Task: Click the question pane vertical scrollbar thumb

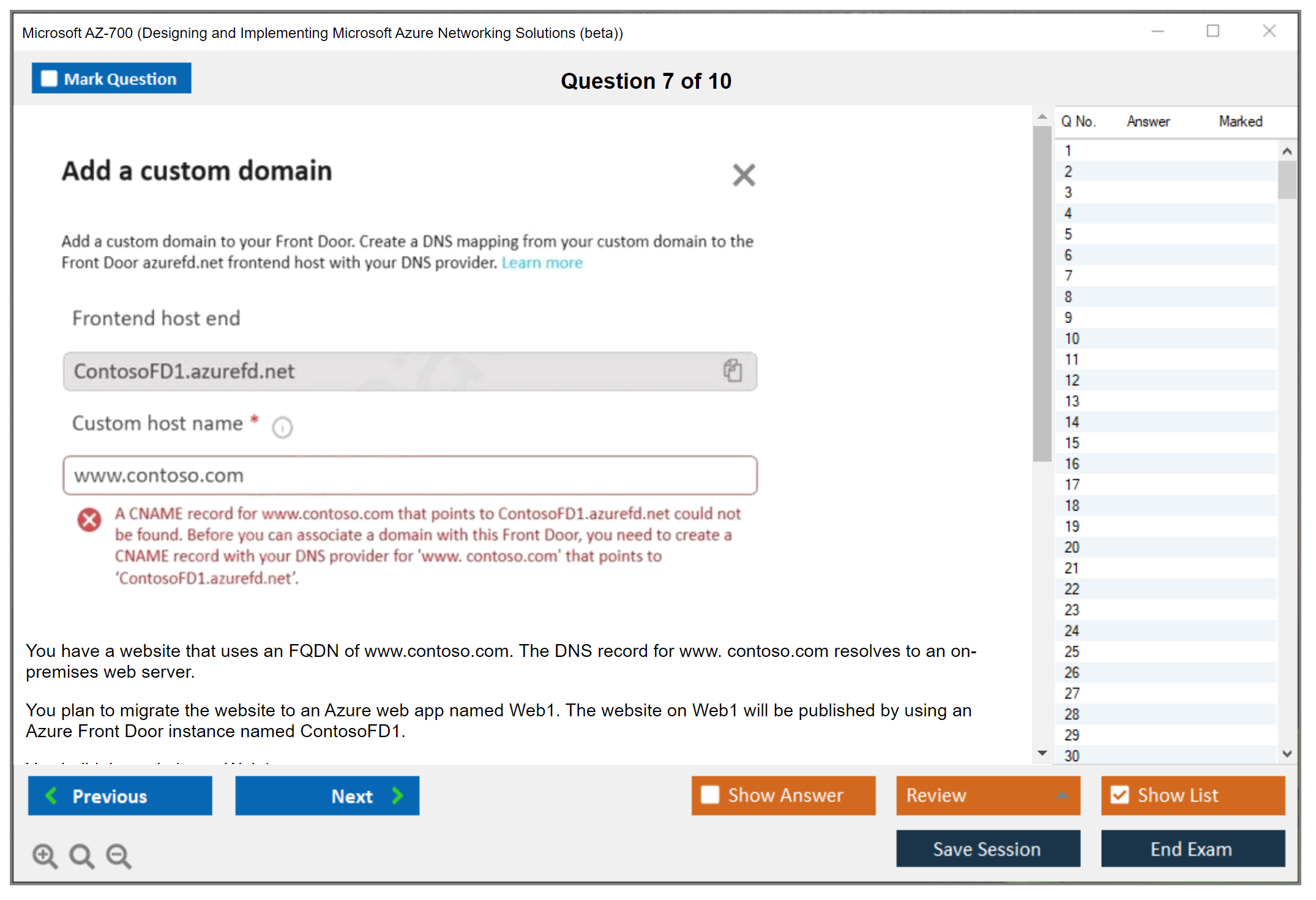Action: (x=1042, y=294)
